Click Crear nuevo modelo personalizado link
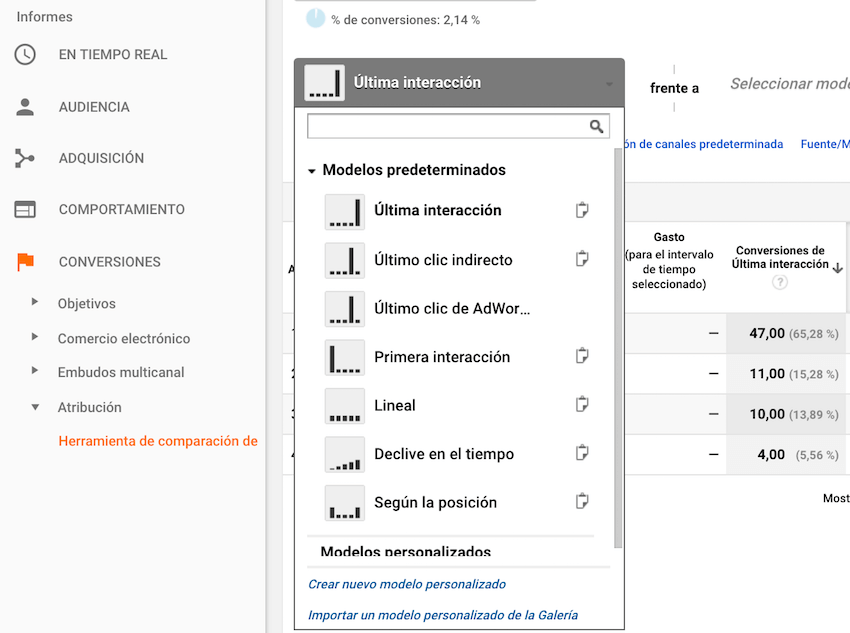 [x=407, y=584]
